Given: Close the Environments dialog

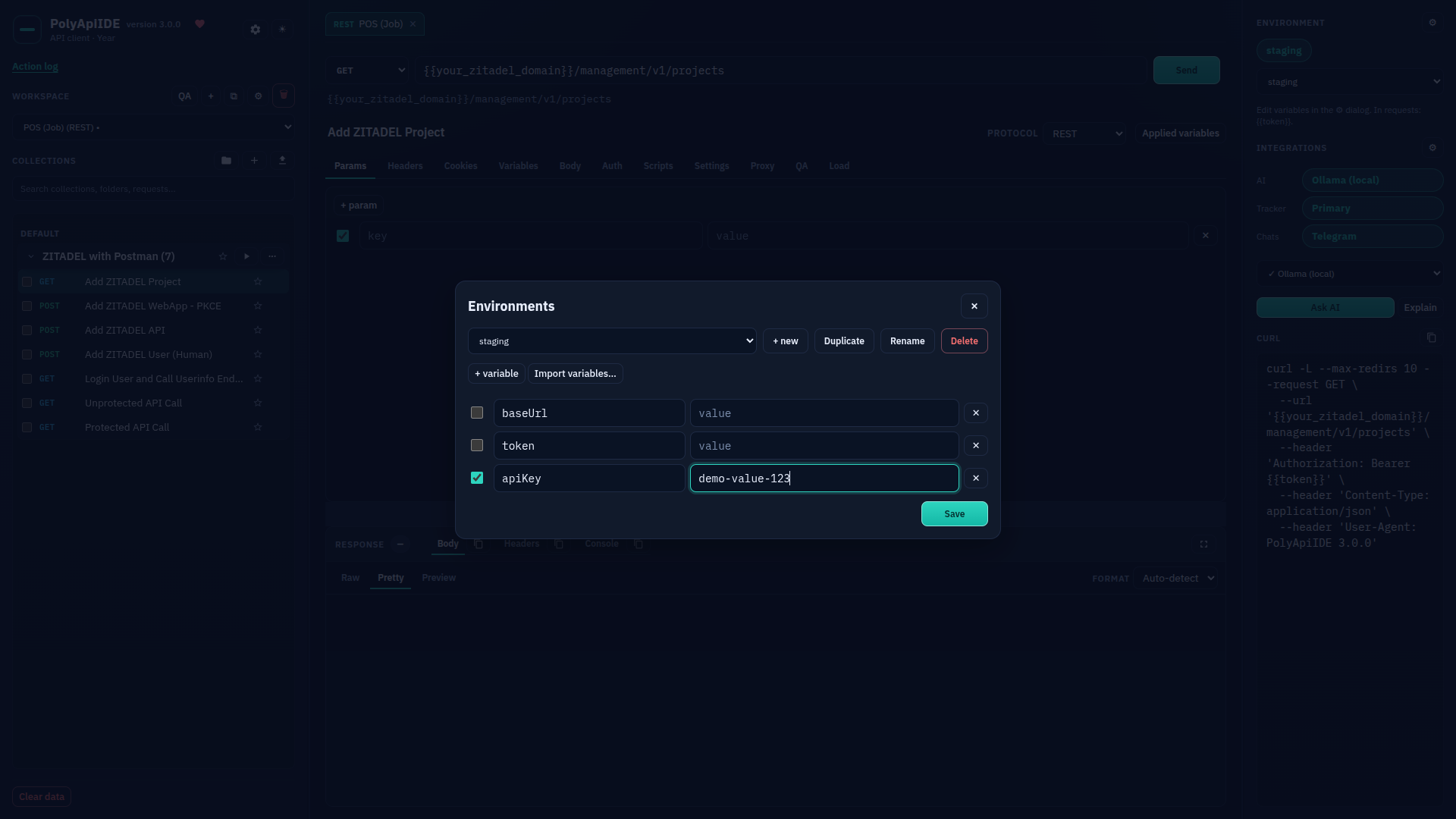Looking at the screenshot, I should point(974,306).
